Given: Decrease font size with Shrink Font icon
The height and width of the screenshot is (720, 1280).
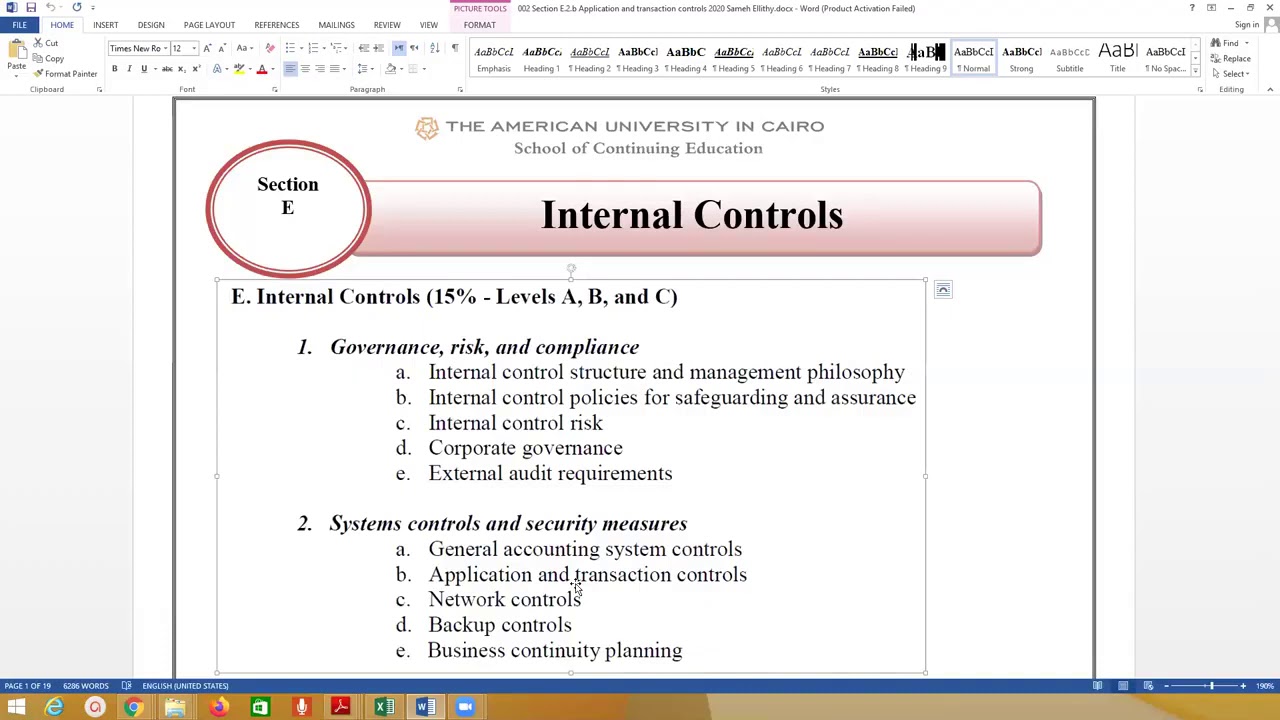Looking at the screenshot, I should point(221,48).
